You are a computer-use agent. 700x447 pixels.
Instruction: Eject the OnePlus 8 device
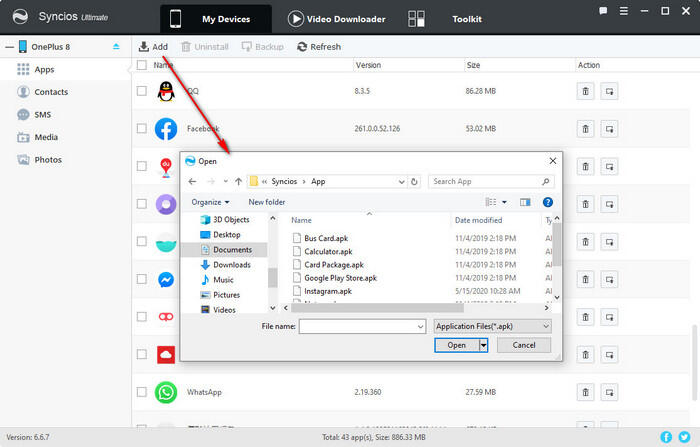(x=116, y=46)
